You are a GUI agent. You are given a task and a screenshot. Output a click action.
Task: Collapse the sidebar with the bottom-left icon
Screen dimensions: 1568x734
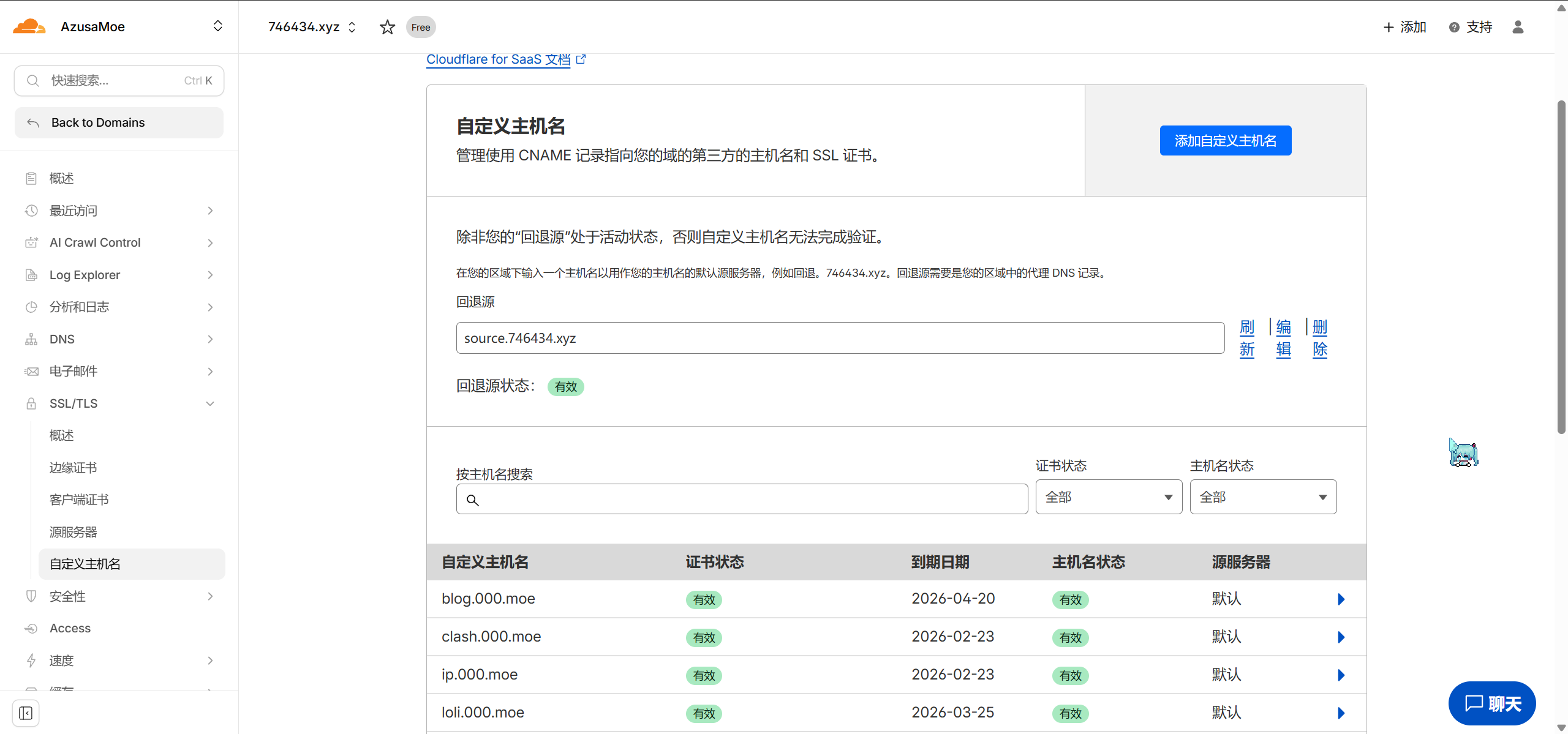tap(26, 713)
